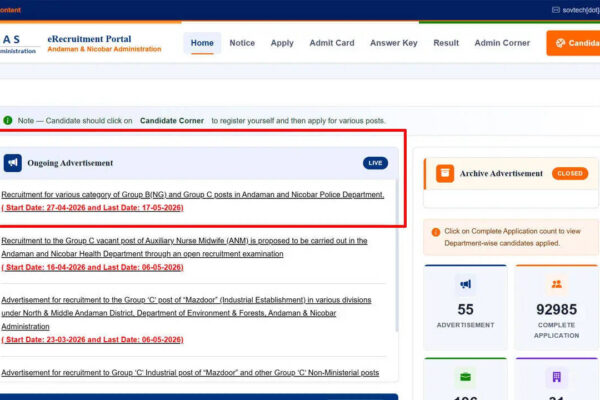Click the purple building stat icon
600x400 pixels.
pos(555,377)
